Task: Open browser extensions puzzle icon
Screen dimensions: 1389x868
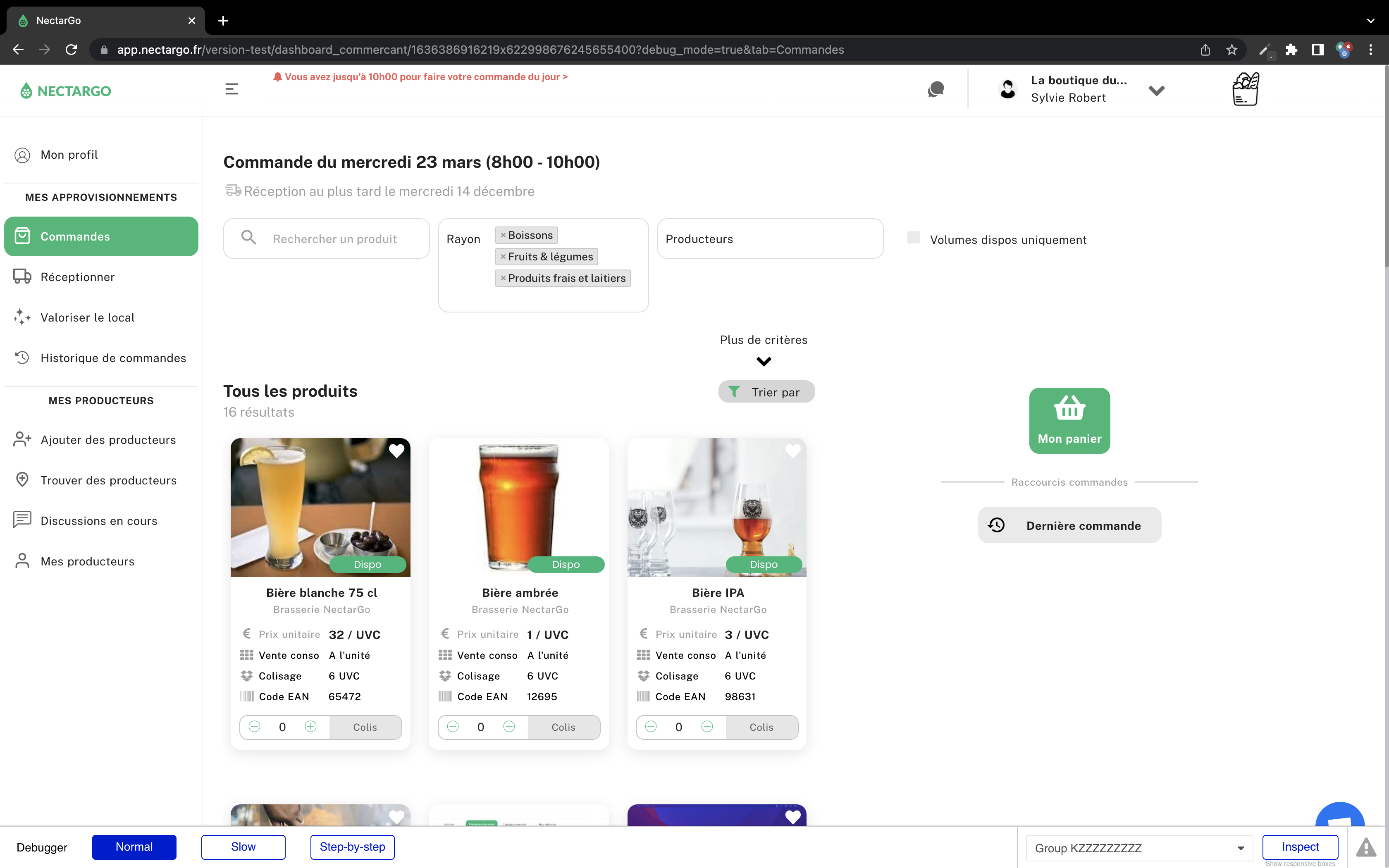Action: [1291, 50]
